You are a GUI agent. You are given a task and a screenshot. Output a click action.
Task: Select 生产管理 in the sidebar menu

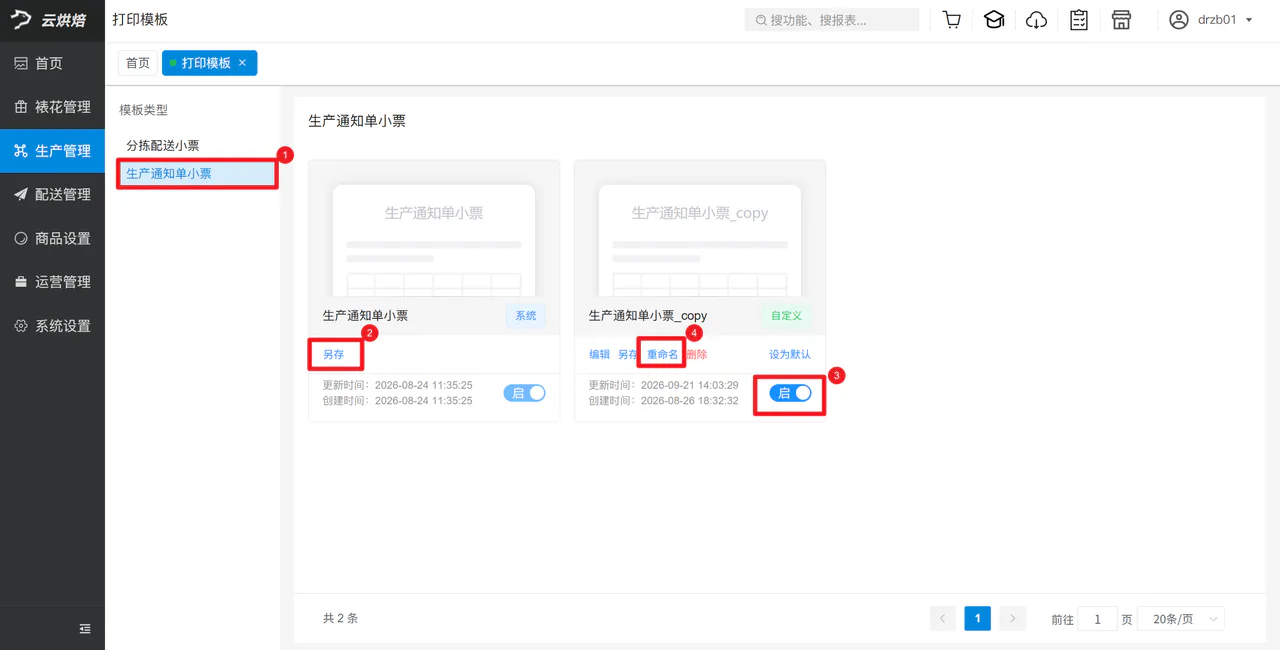52,151
